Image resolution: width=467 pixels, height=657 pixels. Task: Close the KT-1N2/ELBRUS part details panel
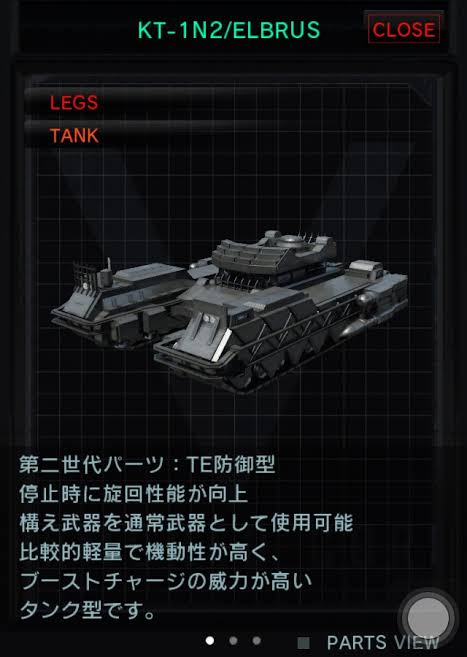pyautogui.click(x=404, y=29)
